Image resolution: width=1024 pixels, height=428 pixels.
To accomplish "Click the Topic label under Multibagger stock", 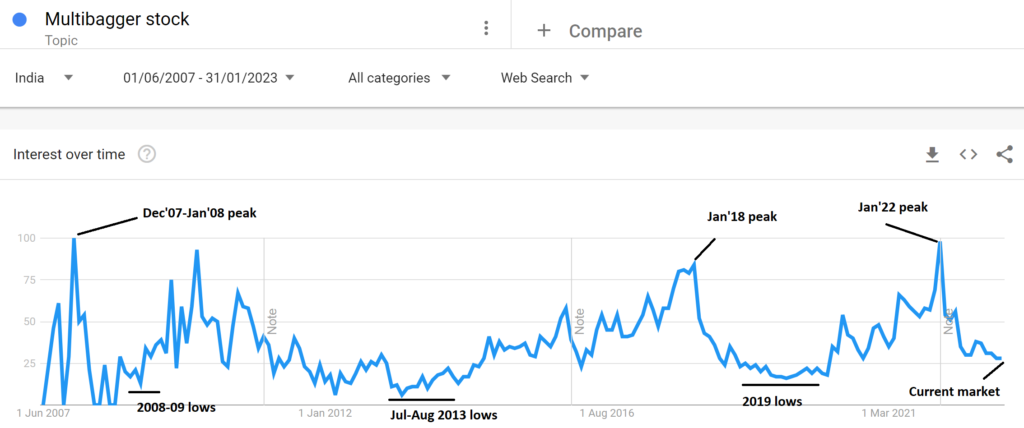I will click(61, 41).
